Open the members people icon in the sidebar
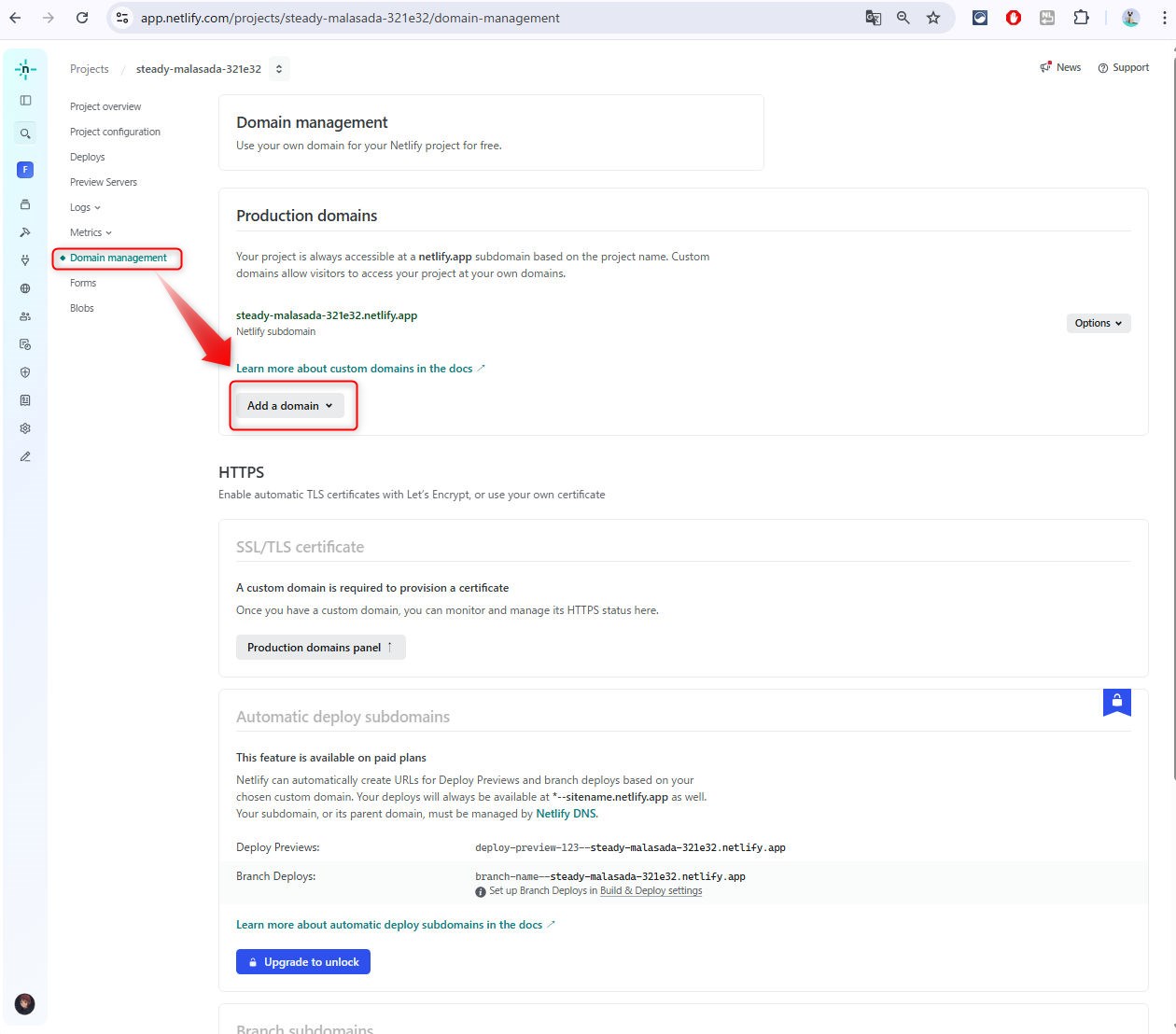 pos(25,316)
